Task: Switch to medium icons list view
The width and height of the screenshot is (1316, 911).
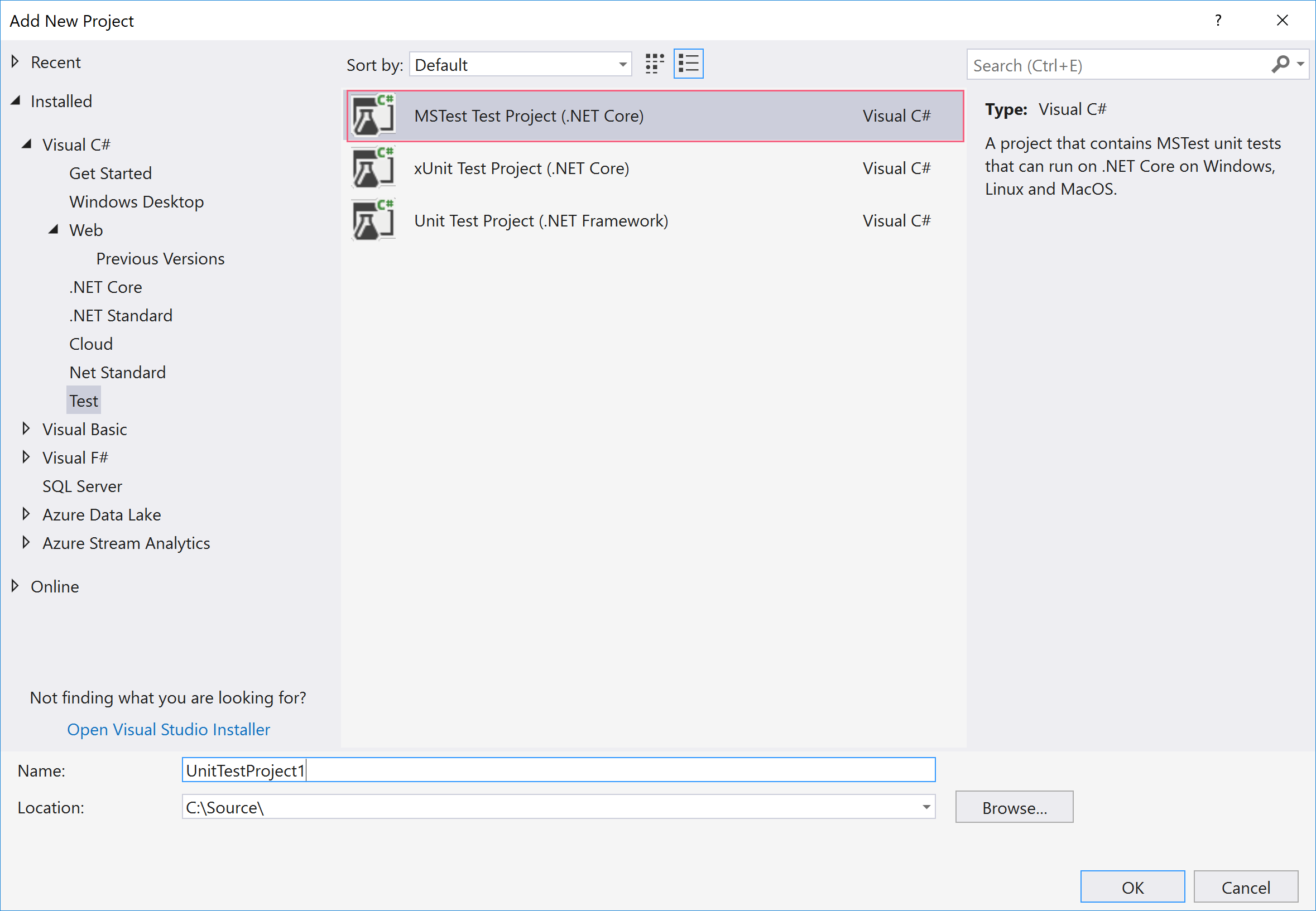Action: pyautogui.click(x=689, y=64)
